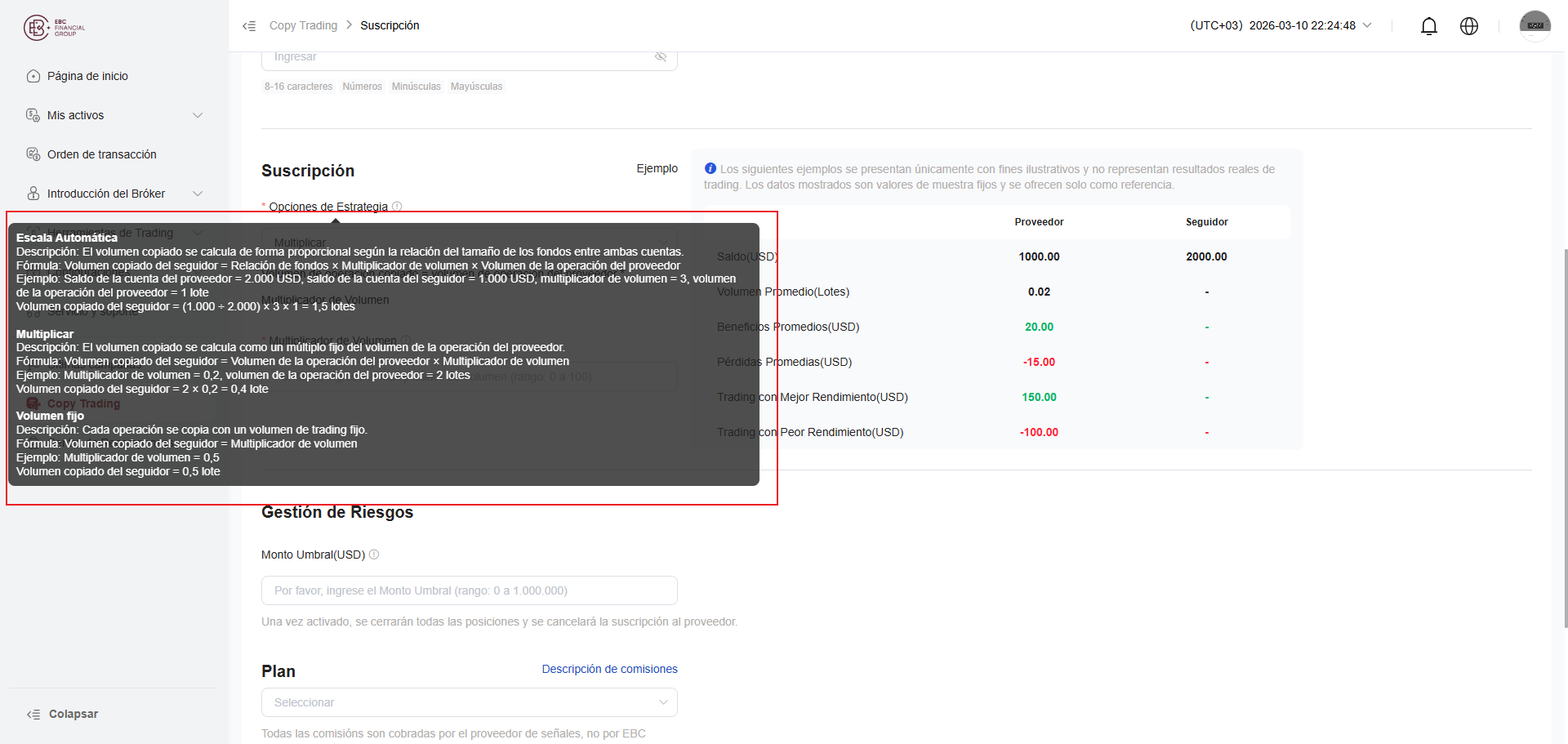The width and height of the screenshot is (1568, 744).
Task: Click the Ejemplo label
Action: point(657,168)
